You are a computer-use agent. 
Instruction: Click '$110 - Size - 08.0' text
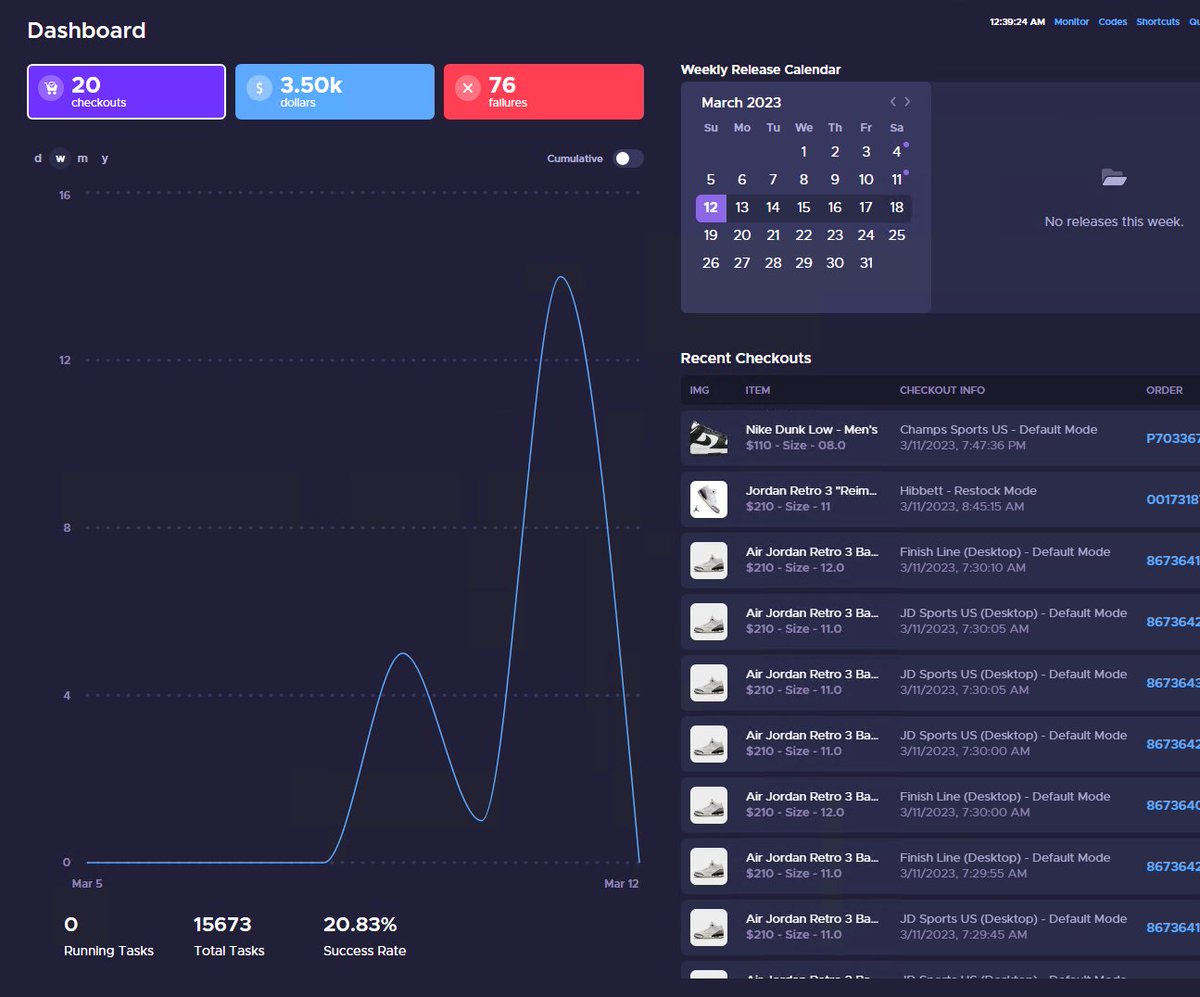[796, 446]
